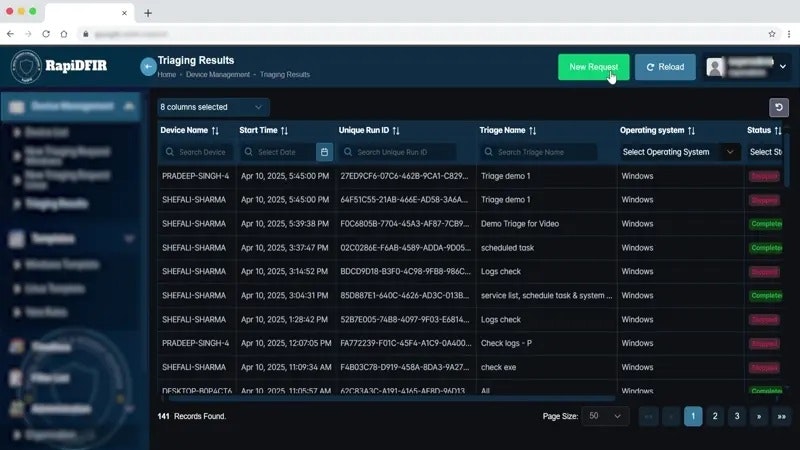Sort by Operating system column arrows
The width and height of the screenshot is (800, 450).
[x=691, y=131]
